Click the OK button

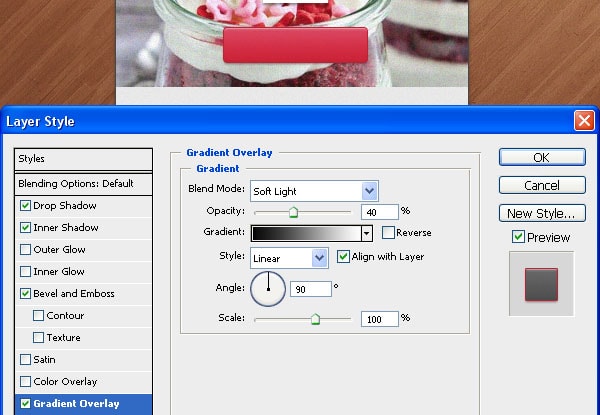[542, 157]
